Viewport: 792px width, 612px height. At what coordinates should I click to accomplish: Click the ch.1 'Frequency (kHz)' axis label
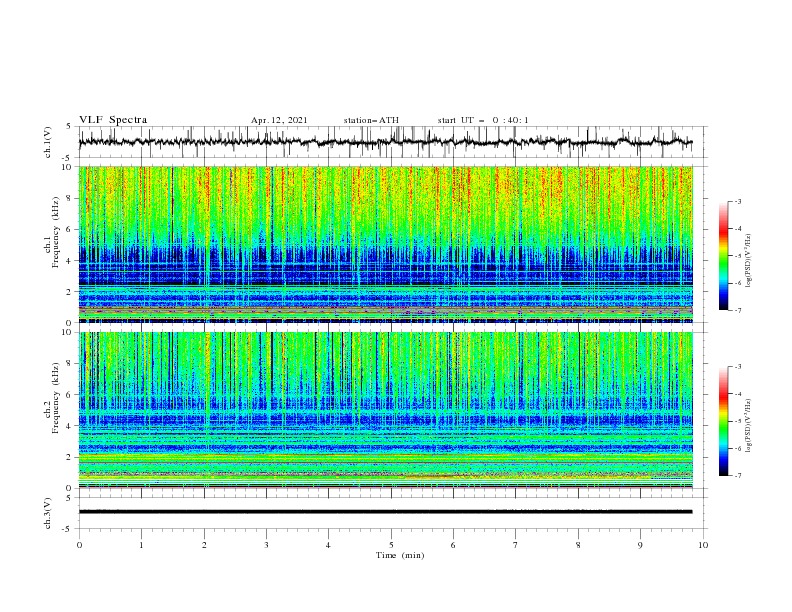click(x=55, y=233)
